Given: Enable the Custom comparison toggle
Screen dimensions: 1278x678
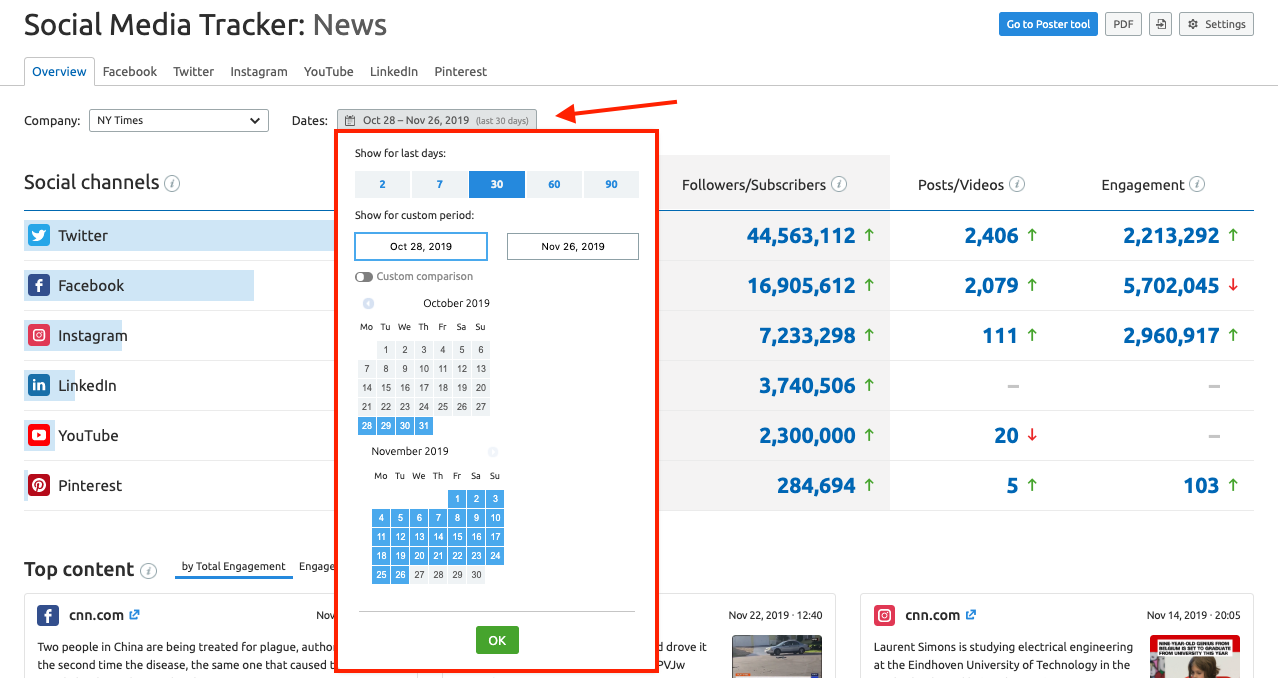Looking at the screenshot, I should point(362,276).
